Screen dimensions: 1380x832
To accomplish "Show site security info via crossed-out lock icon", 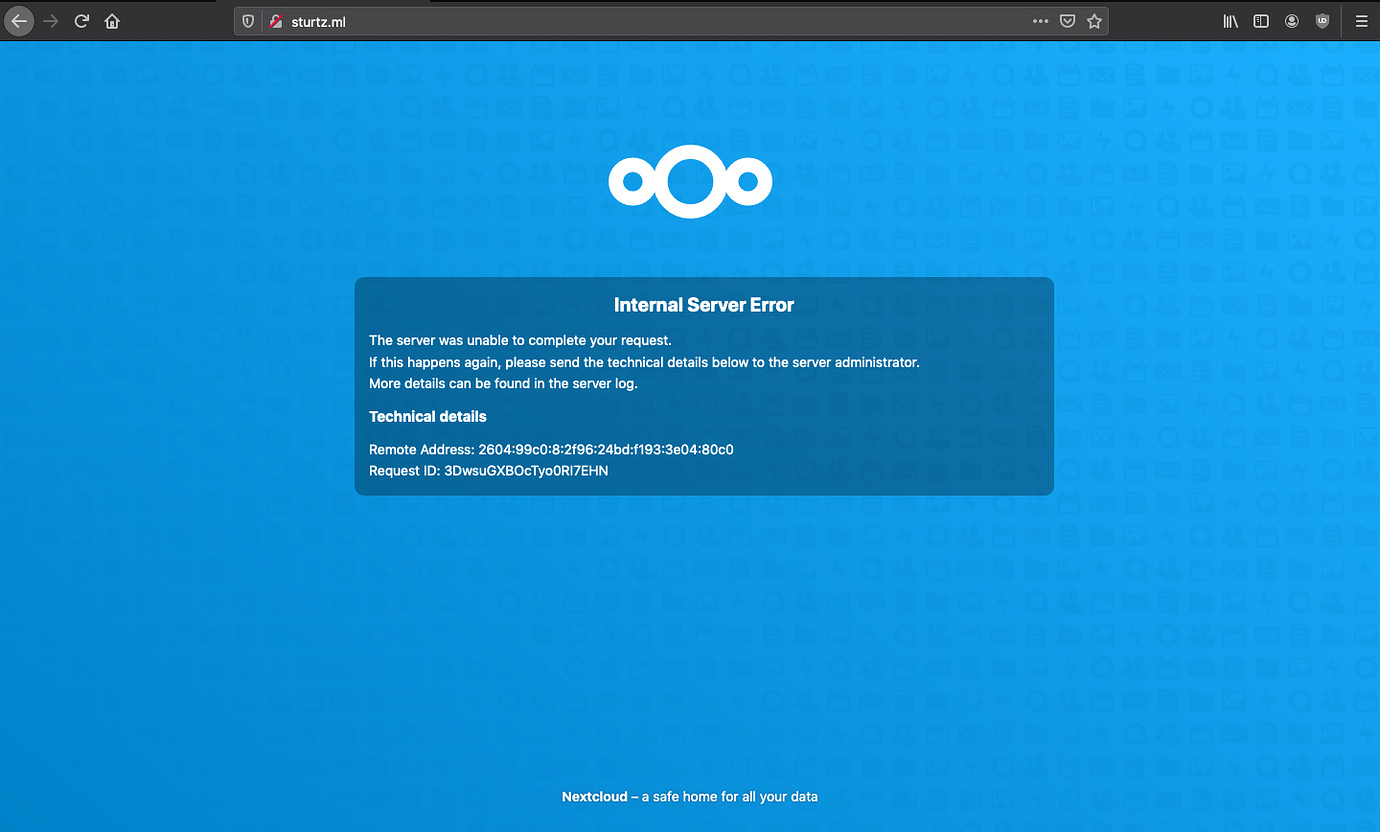I will click(276, 21).
